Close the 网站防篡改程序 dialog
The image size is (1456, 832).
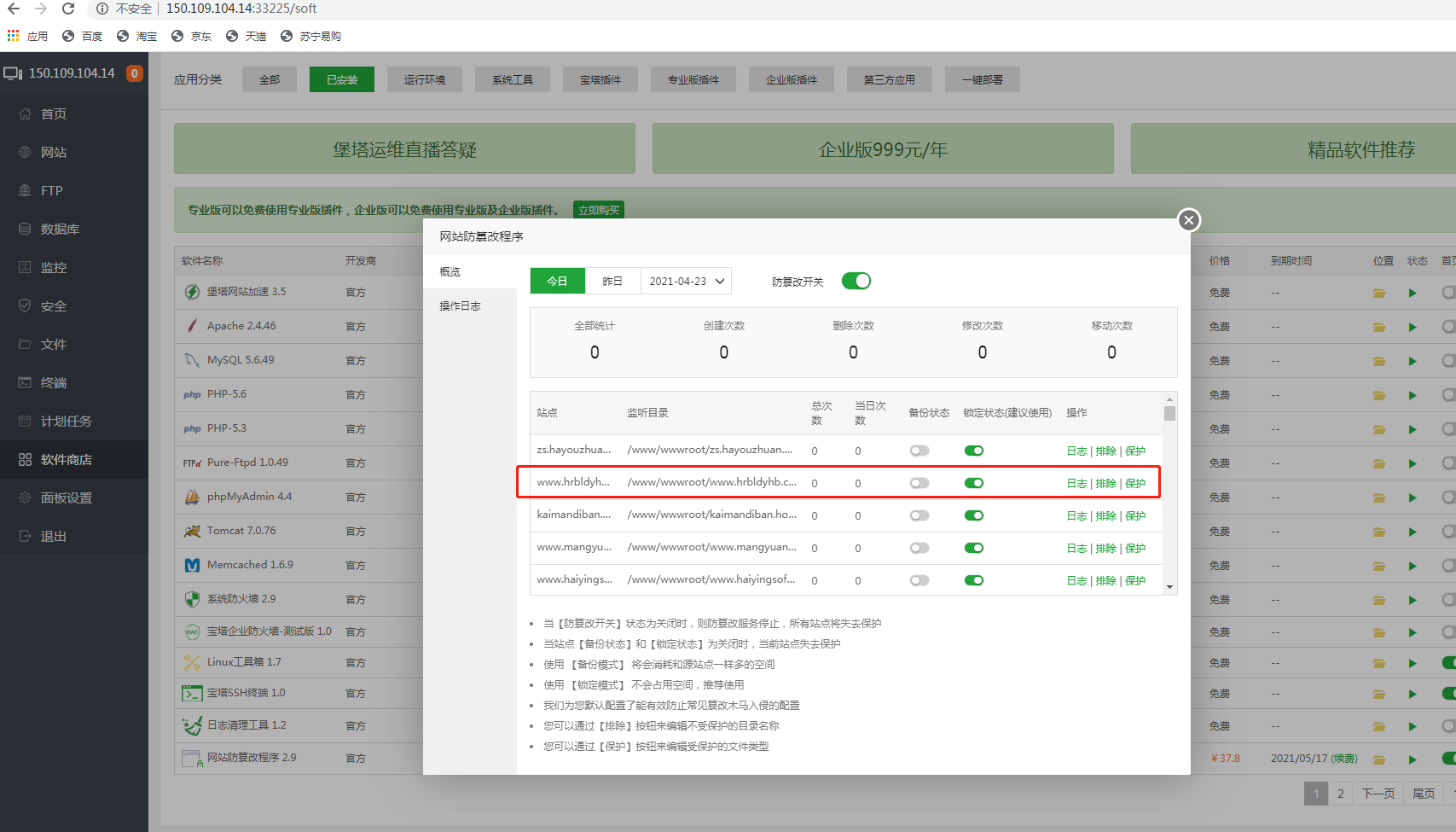(x=1189, y=220)
